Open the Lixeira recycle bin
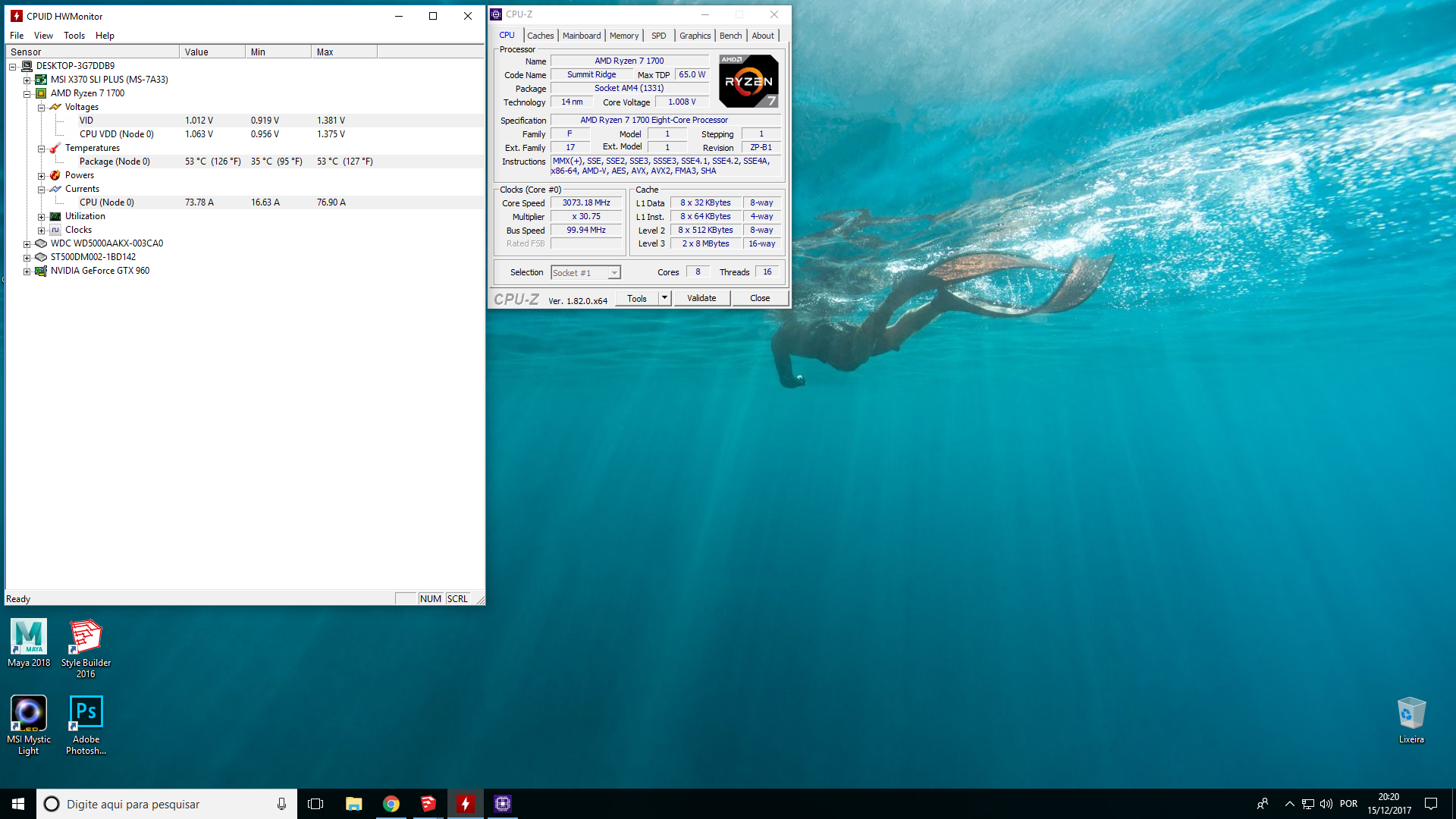 point(1411,720)
